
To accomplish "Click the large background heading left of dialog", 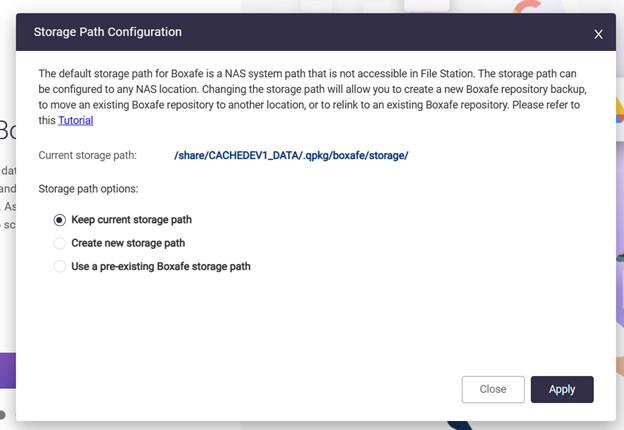I will pos(6,131).
